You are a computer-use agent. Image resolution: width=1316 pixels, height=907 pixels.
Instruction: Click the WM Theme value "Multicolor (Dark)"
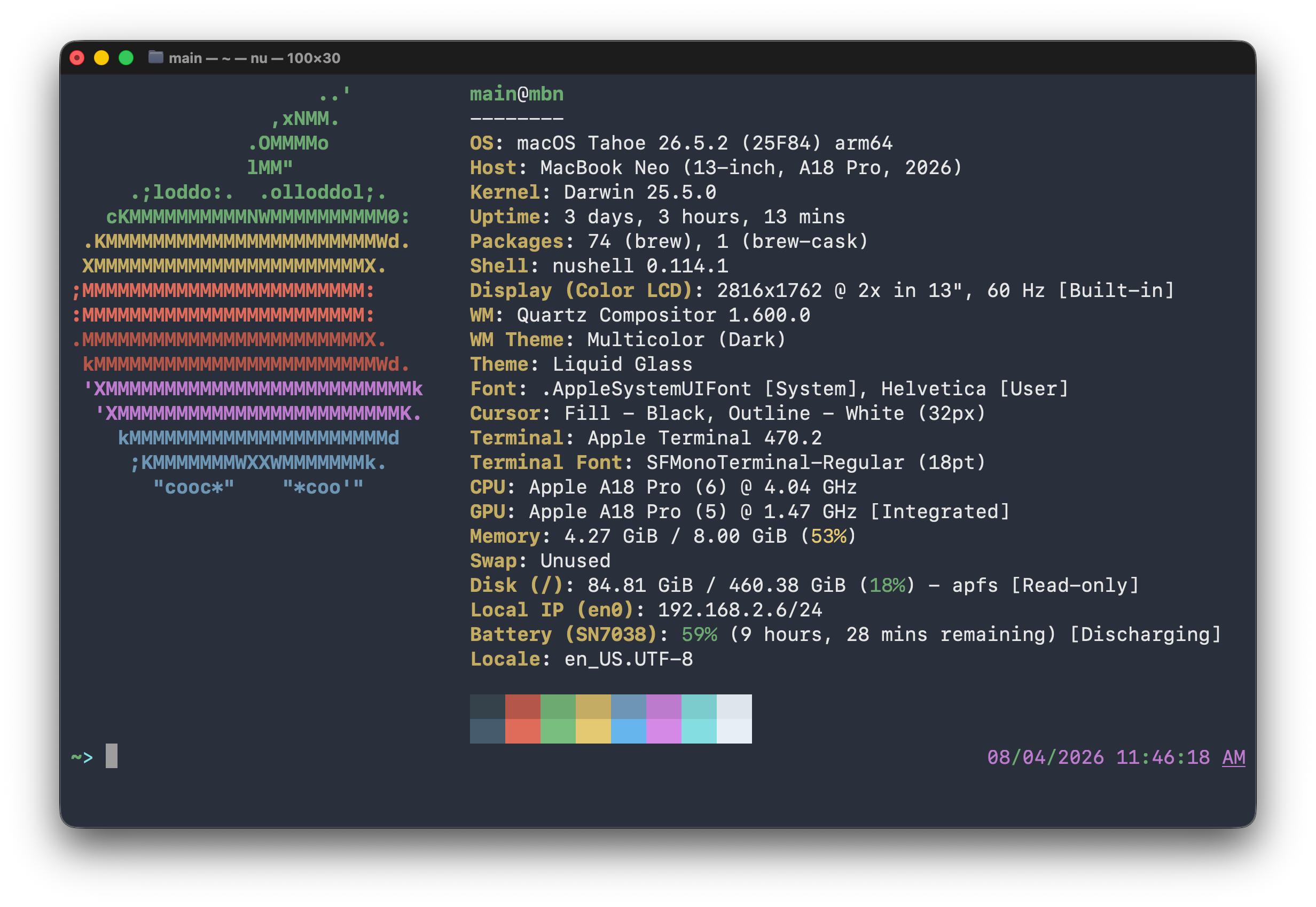tap(687, 339)
